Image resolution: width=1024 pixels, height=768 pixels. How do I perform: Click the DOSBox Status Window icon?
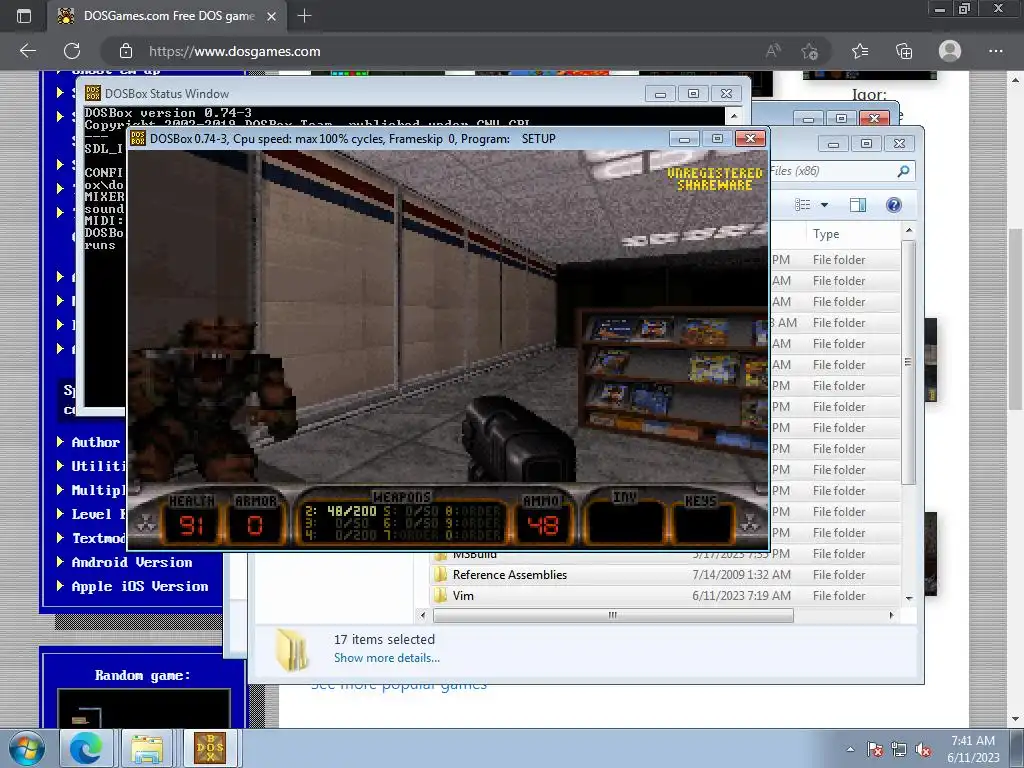tap(93, 93)
